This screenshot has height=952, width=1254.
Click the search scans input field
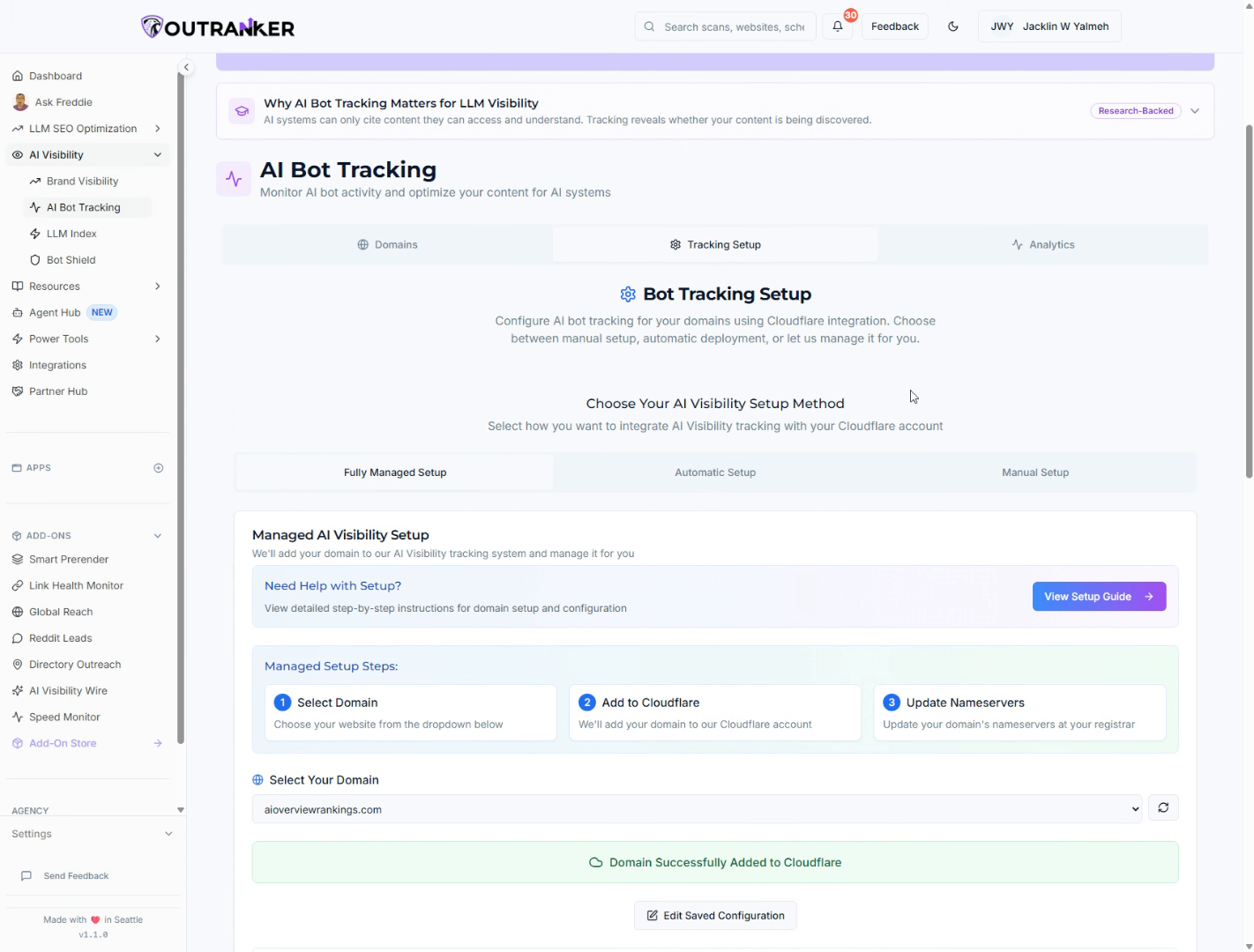click(733, 26)
